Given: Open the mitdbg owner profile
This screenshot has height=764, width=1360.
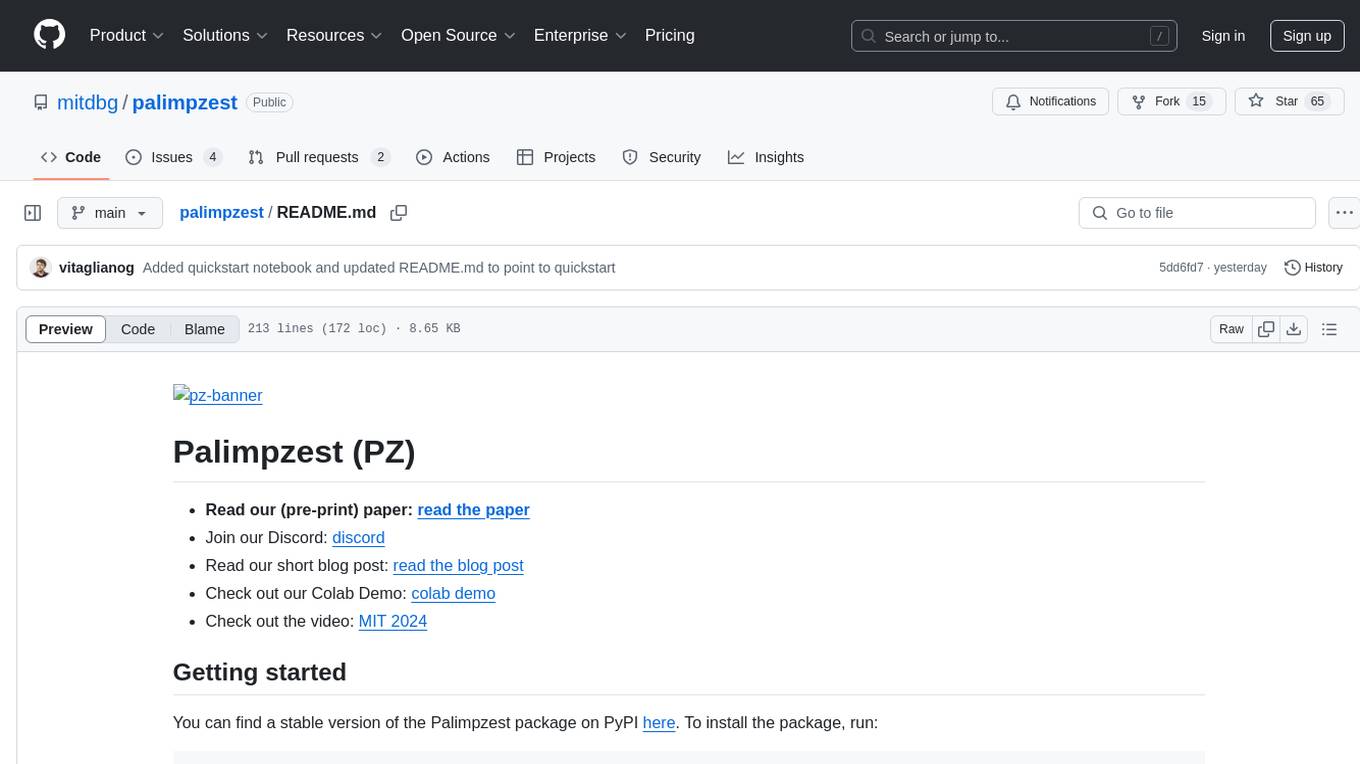Looking at the screenshot, I should [88, 102].
